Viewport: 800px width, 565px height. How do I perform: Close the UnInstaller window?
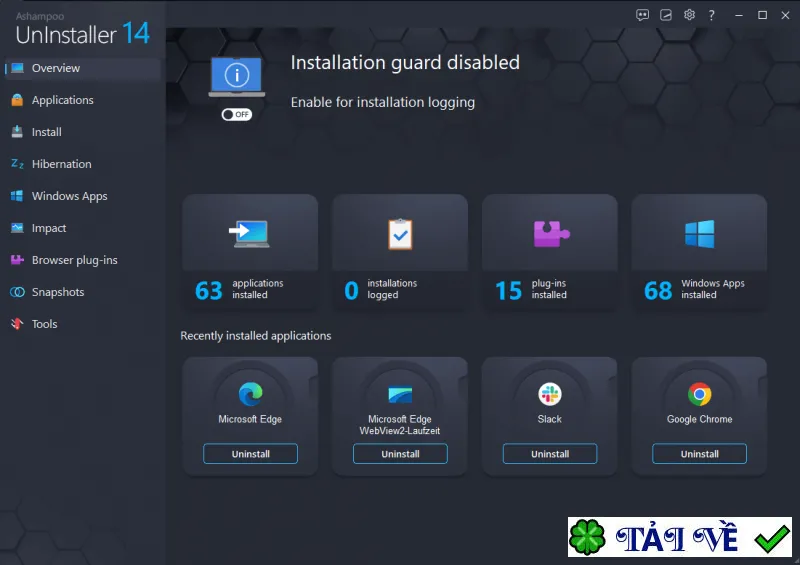786,15
